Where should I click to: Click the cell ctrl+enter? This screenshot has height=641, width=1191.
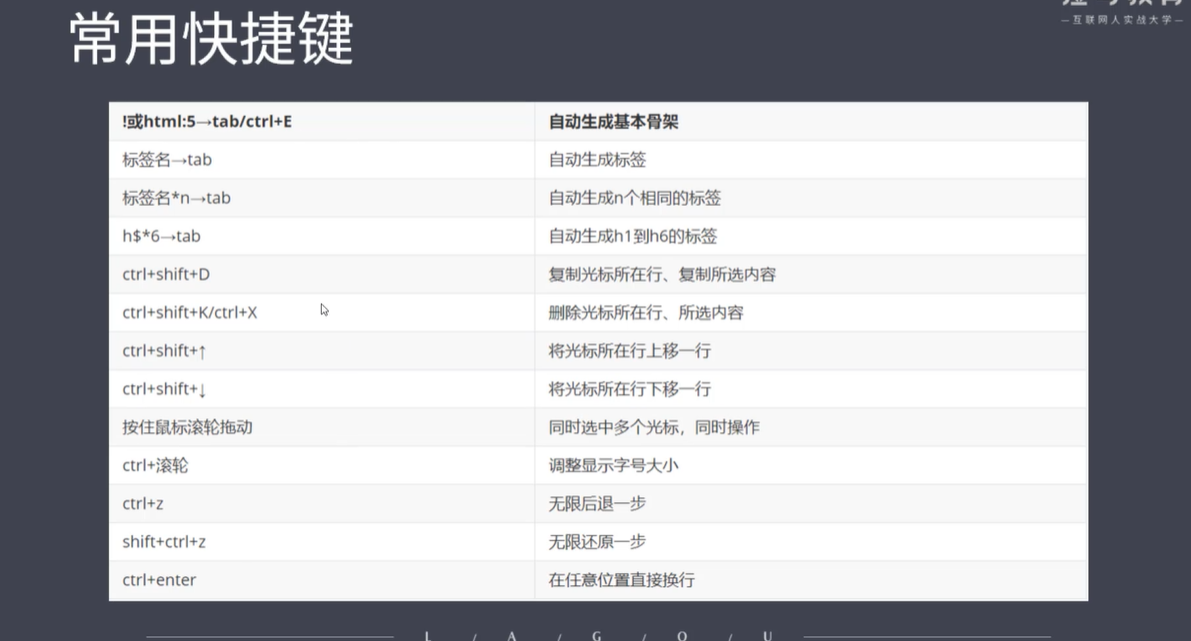point(321,580)
